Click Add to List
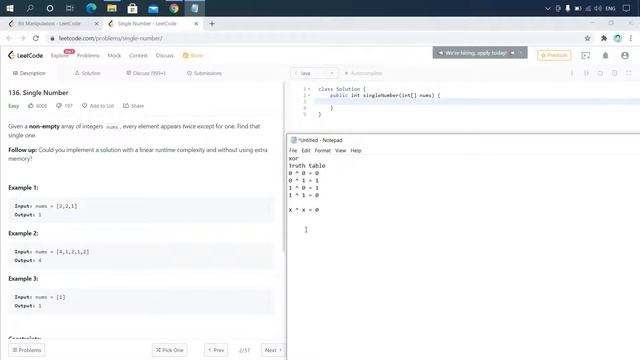This screenshot has width=640, height=360. tap(98, 106)
